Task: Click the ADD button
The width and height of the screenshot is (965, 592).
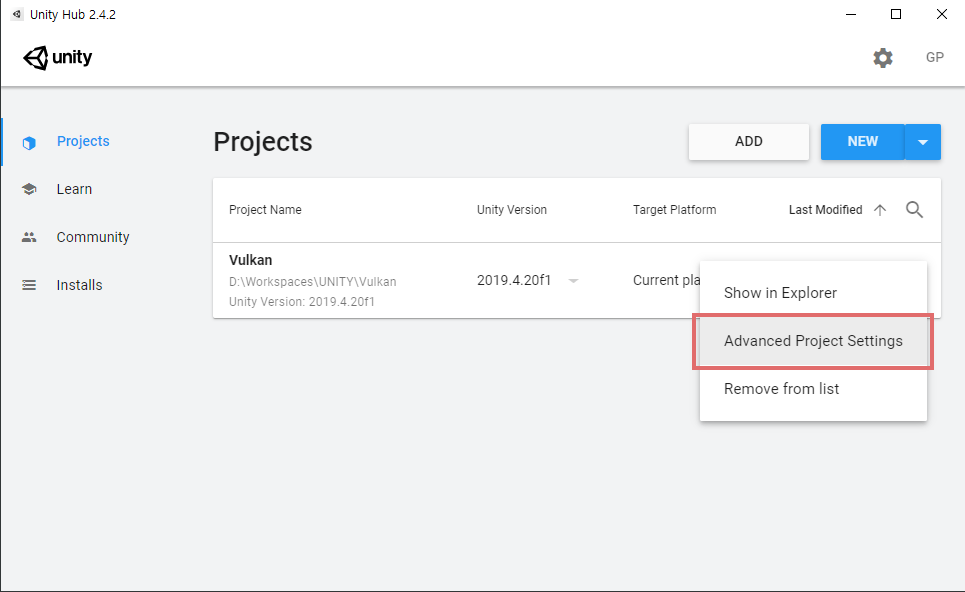Action: [x=748, y=142]
